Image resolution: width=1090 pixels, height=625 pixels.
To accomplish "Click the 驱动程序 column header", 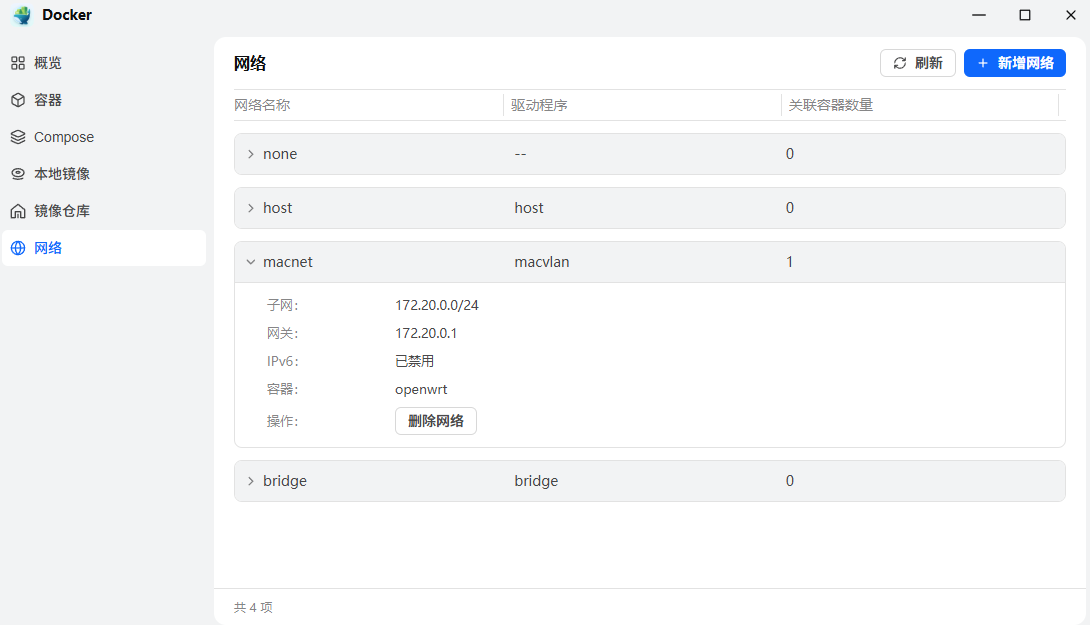I will point(540,105).
